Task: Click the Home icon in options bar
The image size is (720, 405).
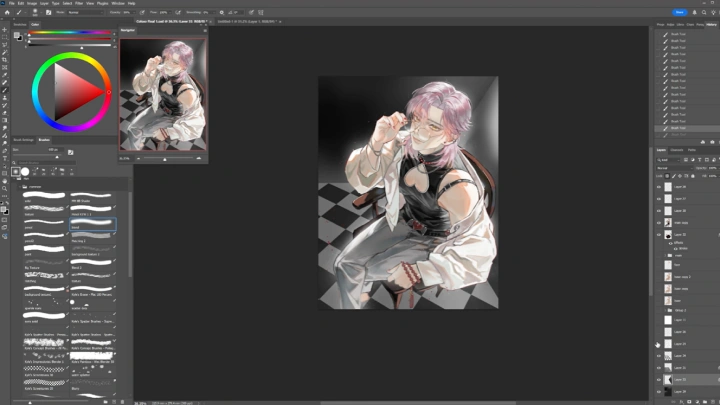Action: (x=7, y=12)
